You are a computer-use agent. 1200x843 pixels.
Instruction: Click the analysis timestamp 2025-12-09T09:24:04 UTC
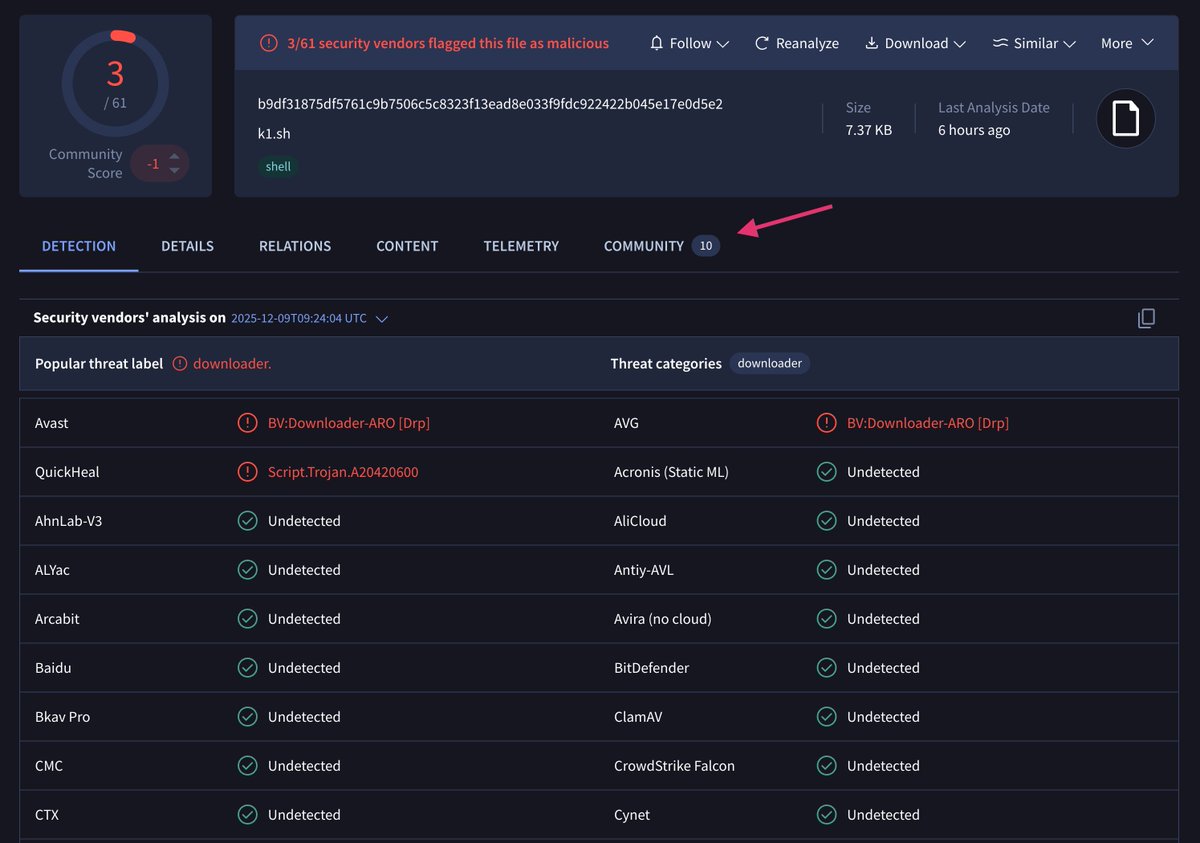coord(299,318)
